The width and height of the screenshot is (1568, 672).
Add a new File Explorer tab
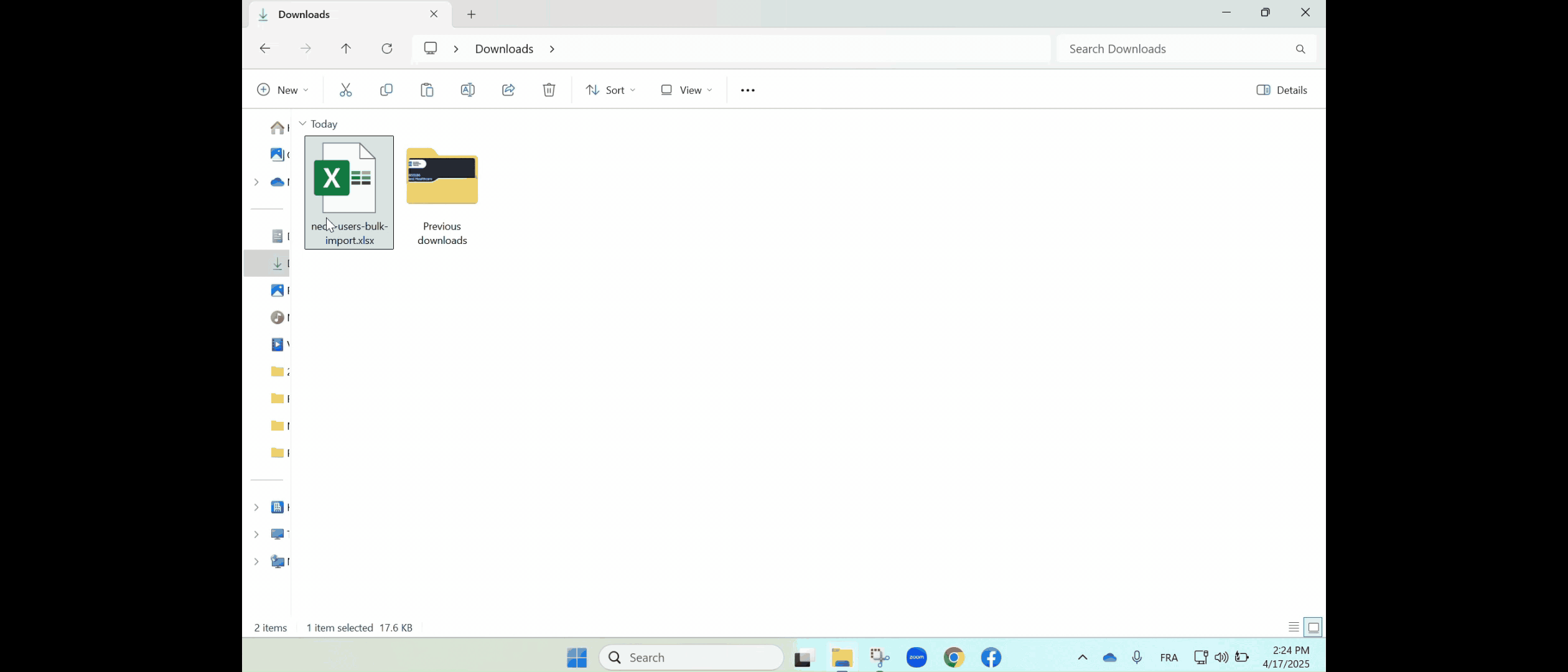pyautogui.click(x=471, y=14)
